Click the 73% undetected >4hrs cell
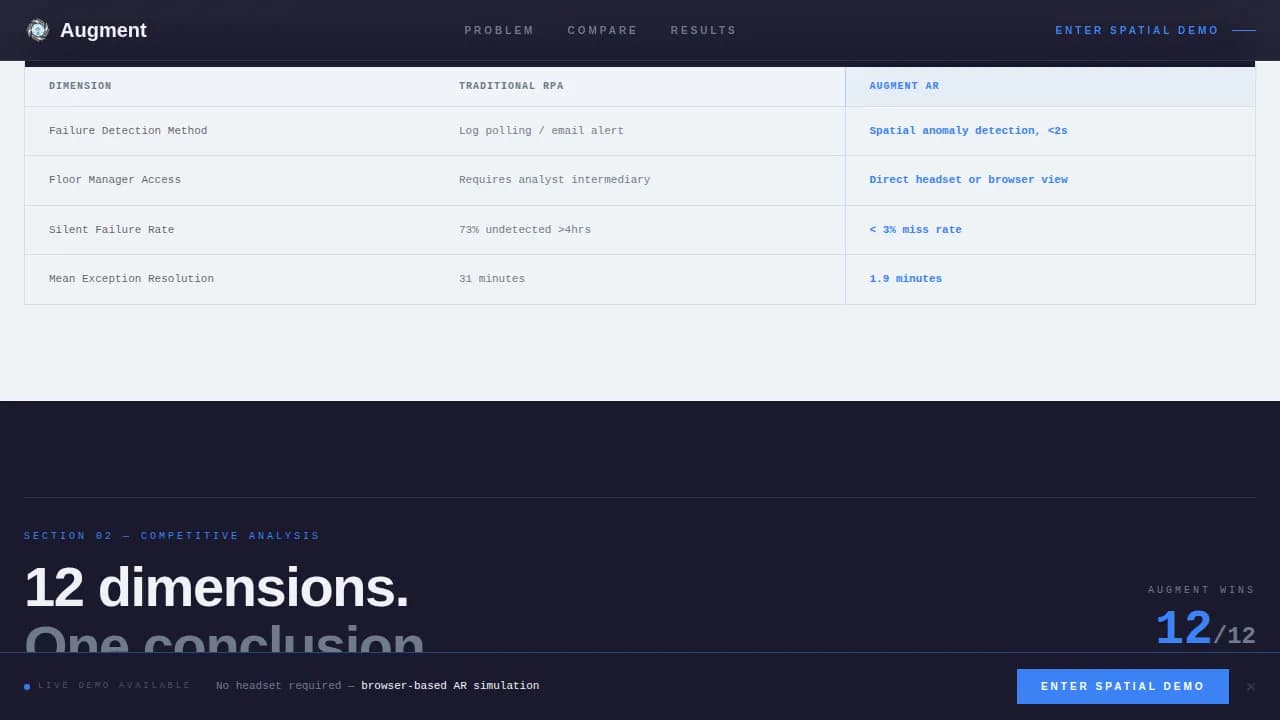 click(x=525, y=230)
